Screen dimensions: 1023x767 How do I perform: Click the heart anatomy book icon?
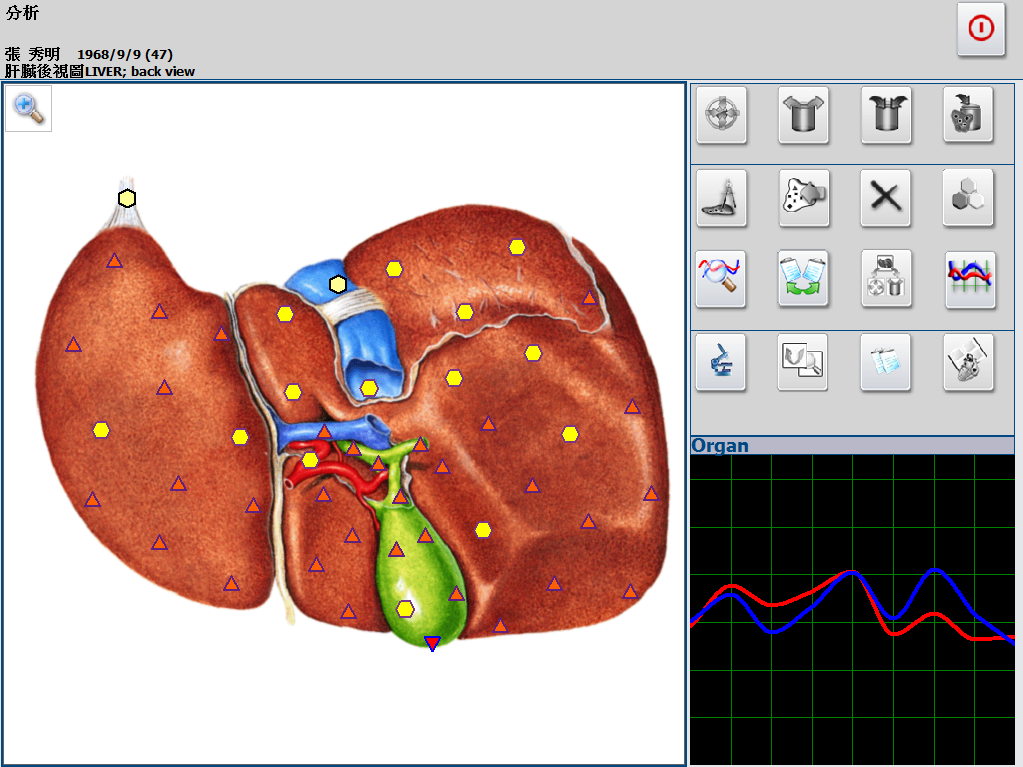click(x=968, y=362)
